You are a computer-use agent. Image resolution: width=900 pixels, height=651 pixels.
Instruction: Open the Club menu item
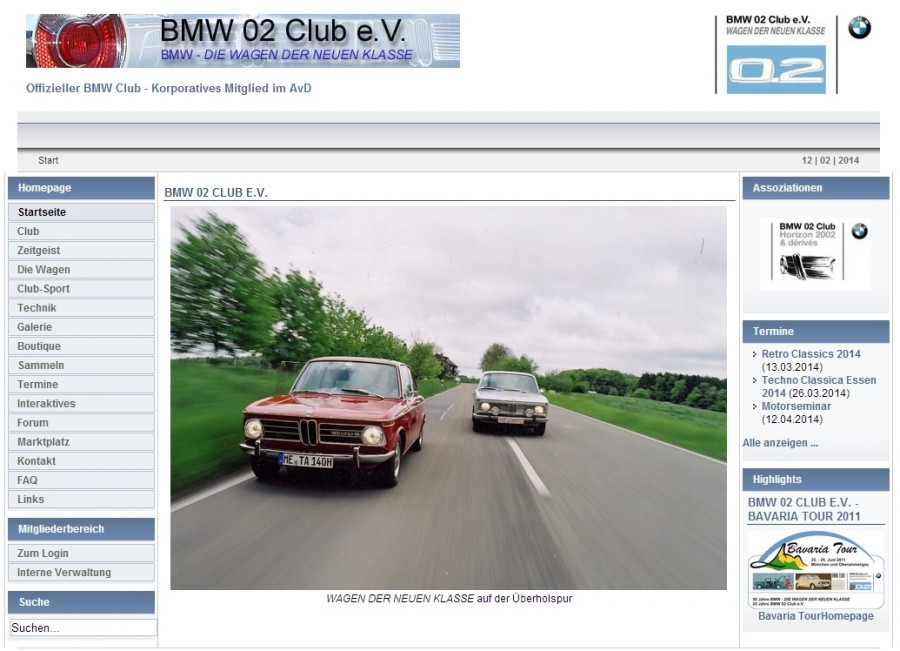[x=82, y=231]
